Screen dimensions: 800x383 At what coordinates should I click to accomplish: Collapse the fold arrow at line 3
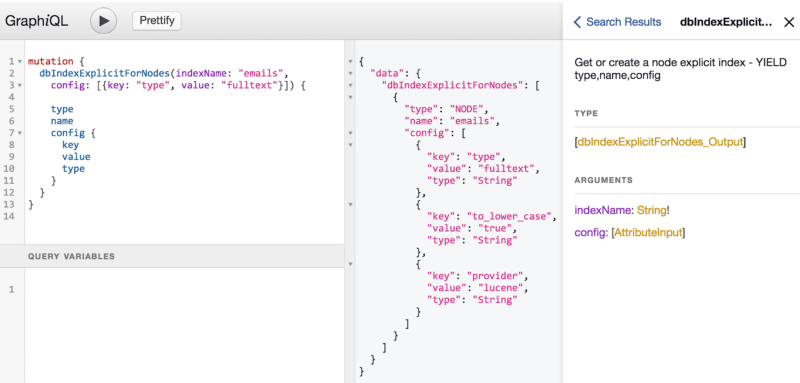click(19, 86)
